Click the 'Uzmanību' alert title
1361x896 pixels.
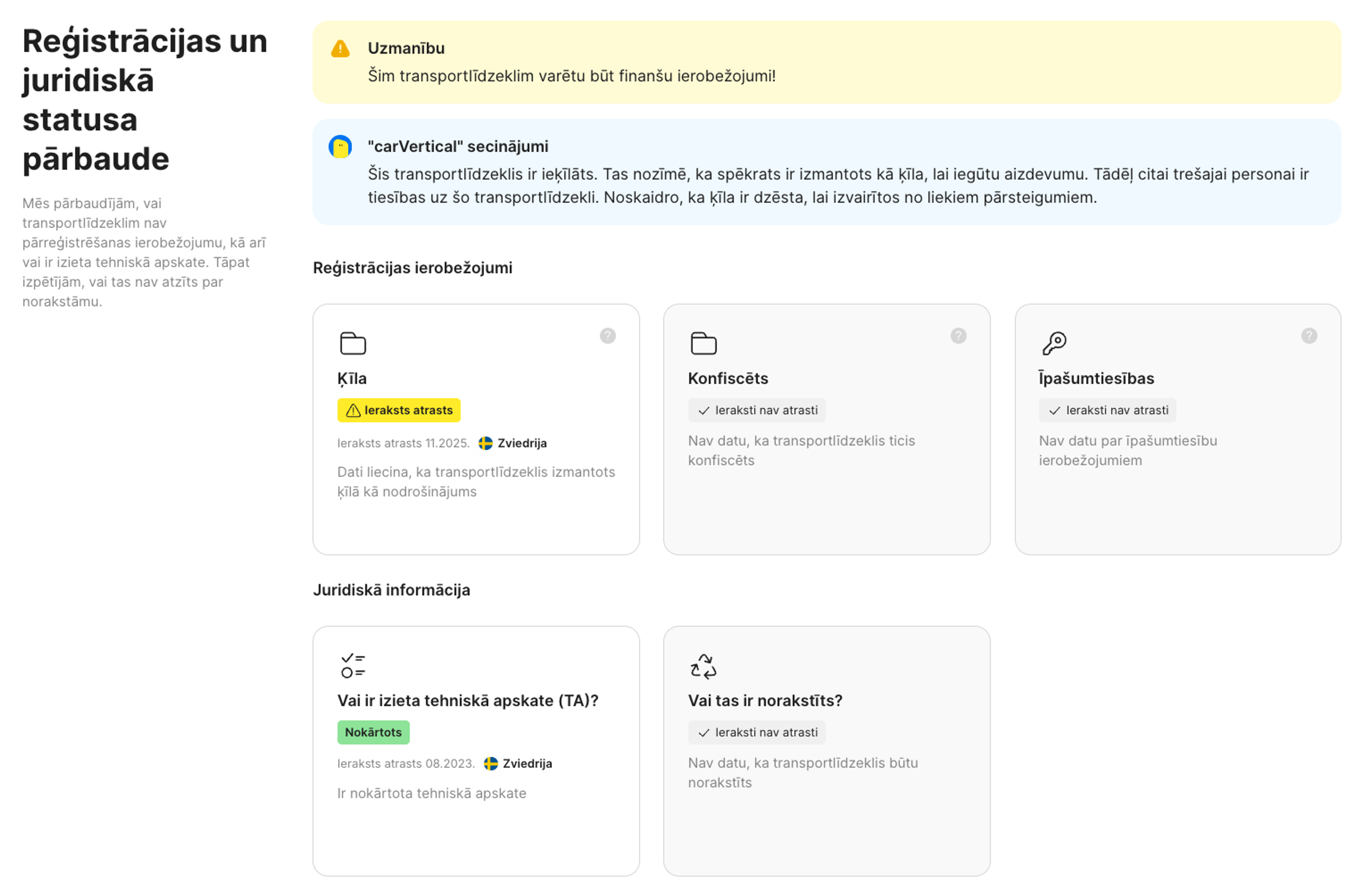pos(406,48)
